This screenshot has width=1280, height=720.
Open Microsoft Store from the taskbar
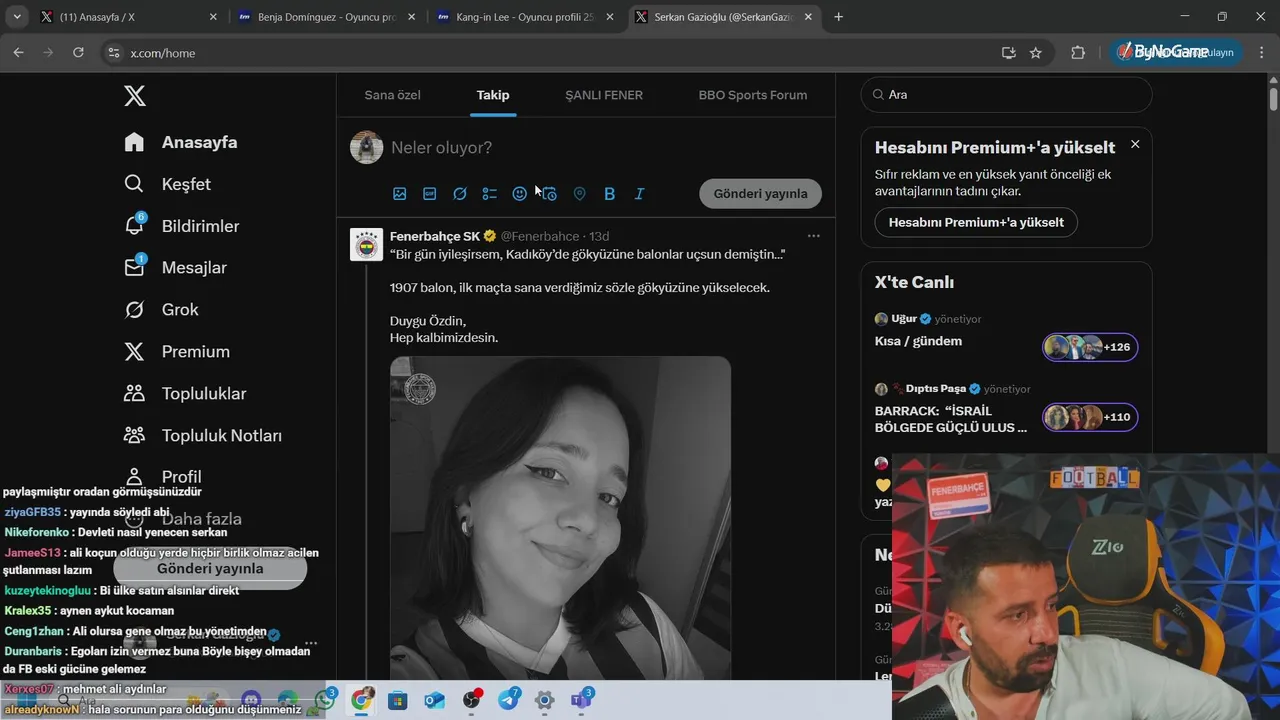pos(398,700)
